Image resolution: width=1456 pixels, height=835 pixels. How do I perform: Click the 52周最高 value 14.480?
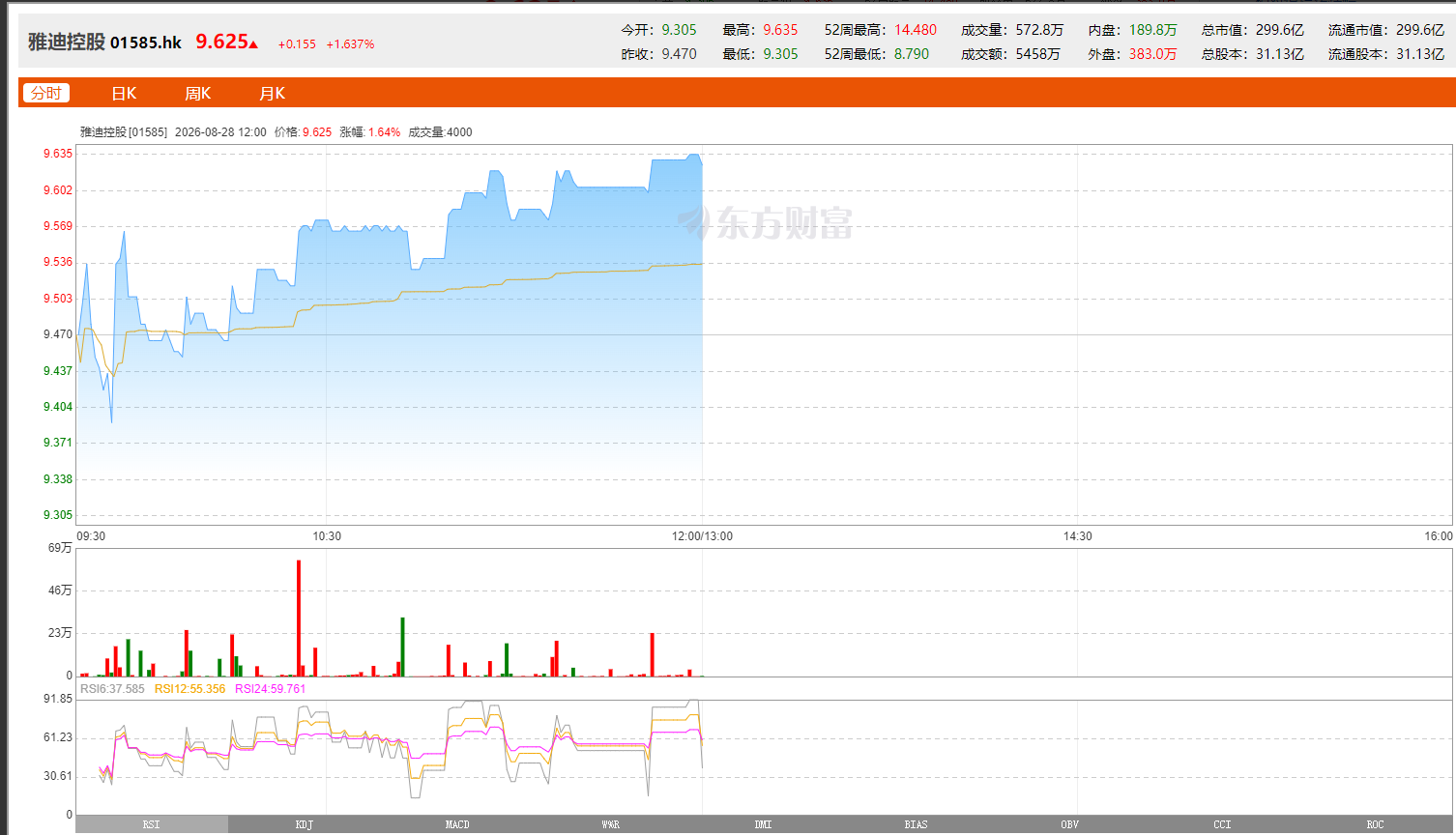pyautogui.click(x=916, y=30)
